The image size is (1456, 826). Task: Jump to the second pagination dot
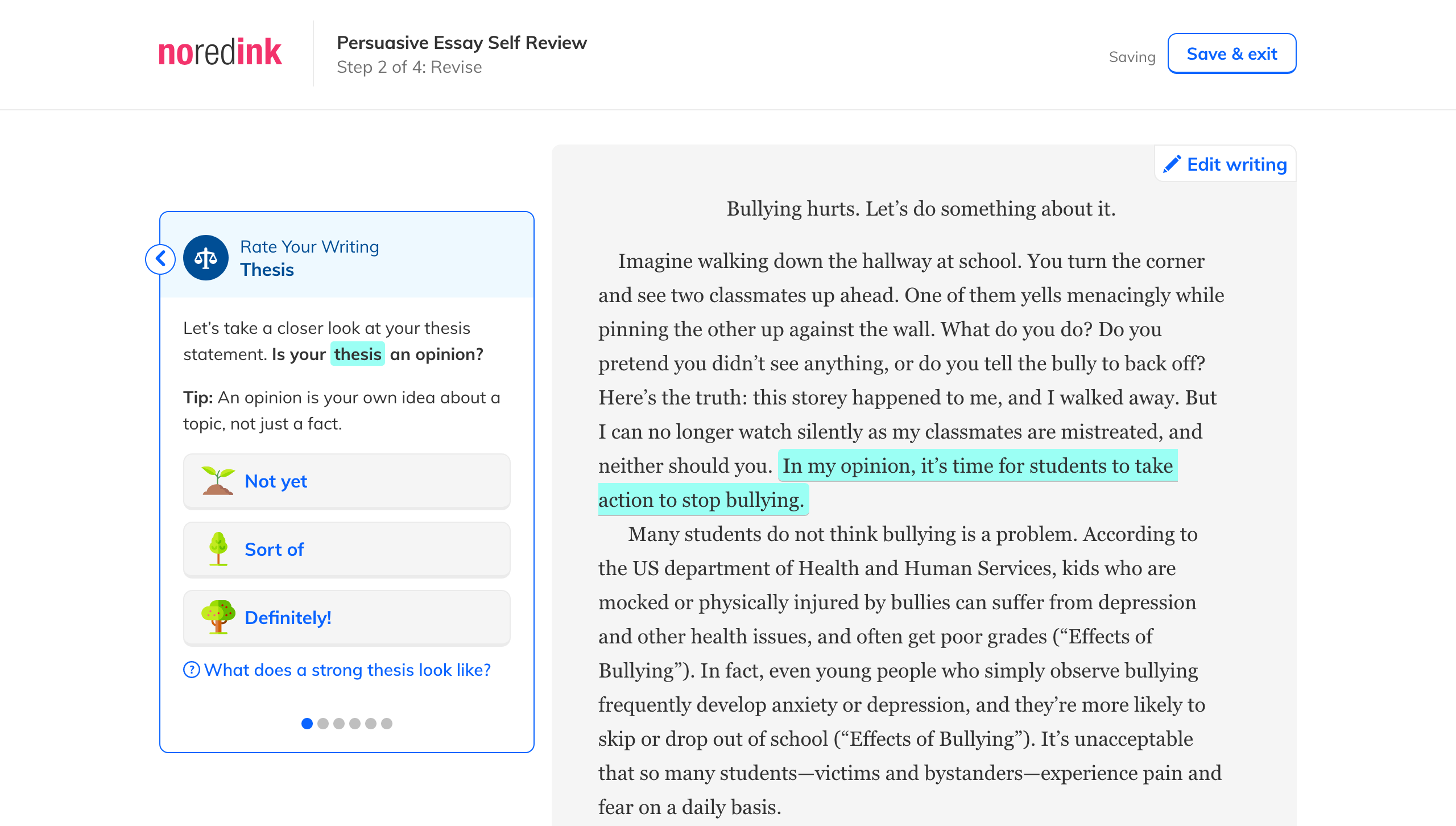coord(323,724)
